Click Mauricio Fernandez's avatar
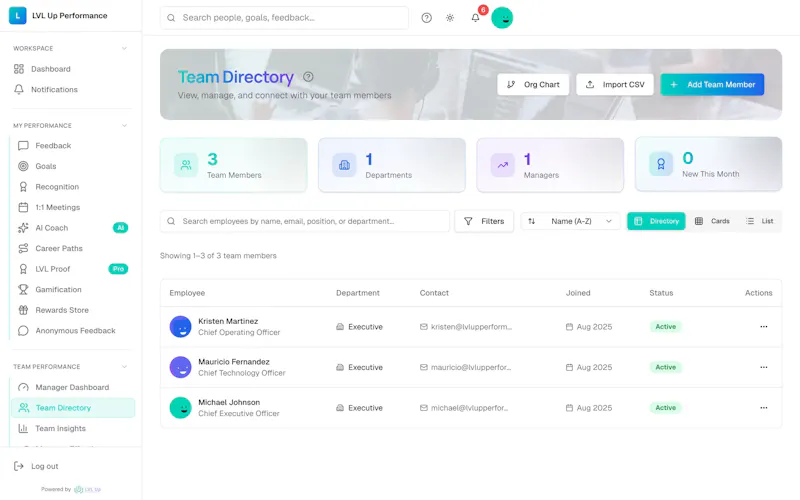 (180, 367)
